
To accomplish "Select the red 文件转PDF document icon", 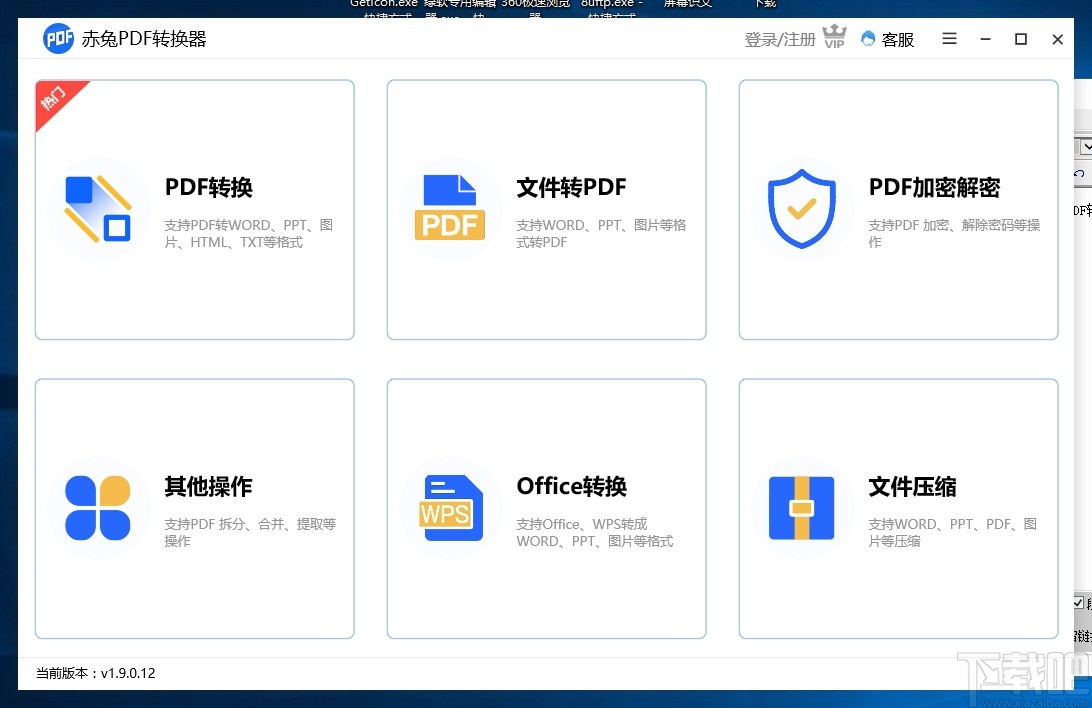I will (450, 208).
